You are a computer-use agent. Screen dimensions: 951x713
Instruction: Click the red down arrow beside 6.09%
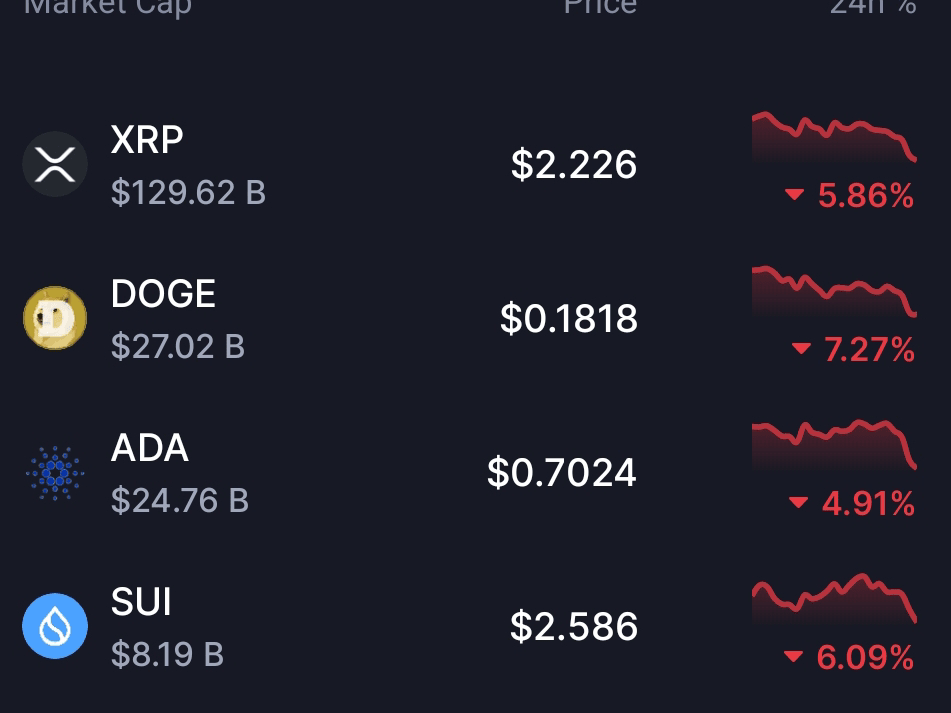(793, 657)
